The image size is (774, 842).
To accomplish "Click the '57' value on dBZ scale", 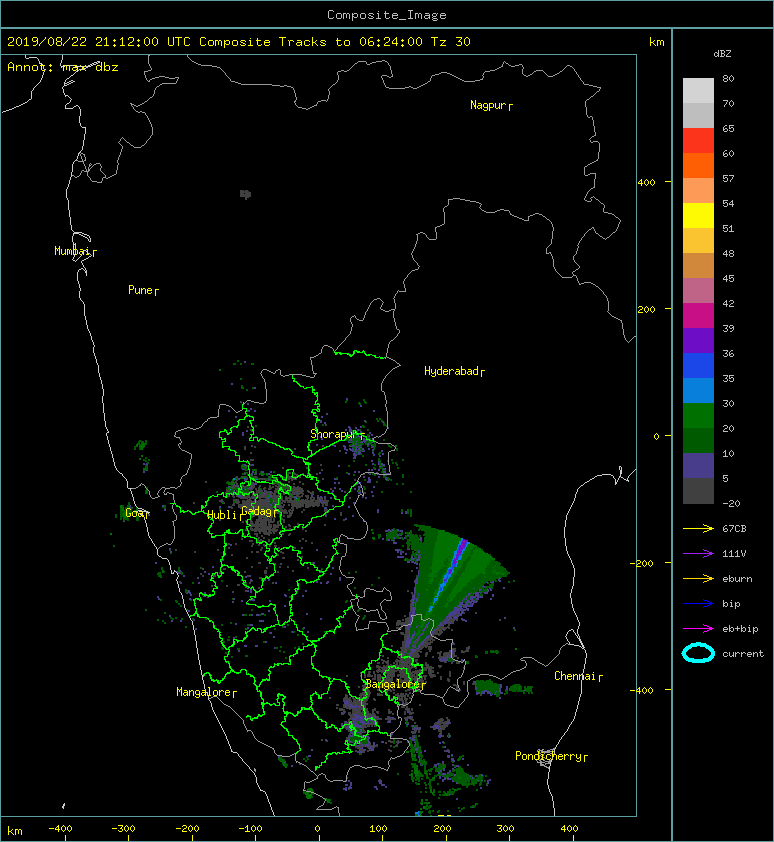I will click(x=728, y=178).
